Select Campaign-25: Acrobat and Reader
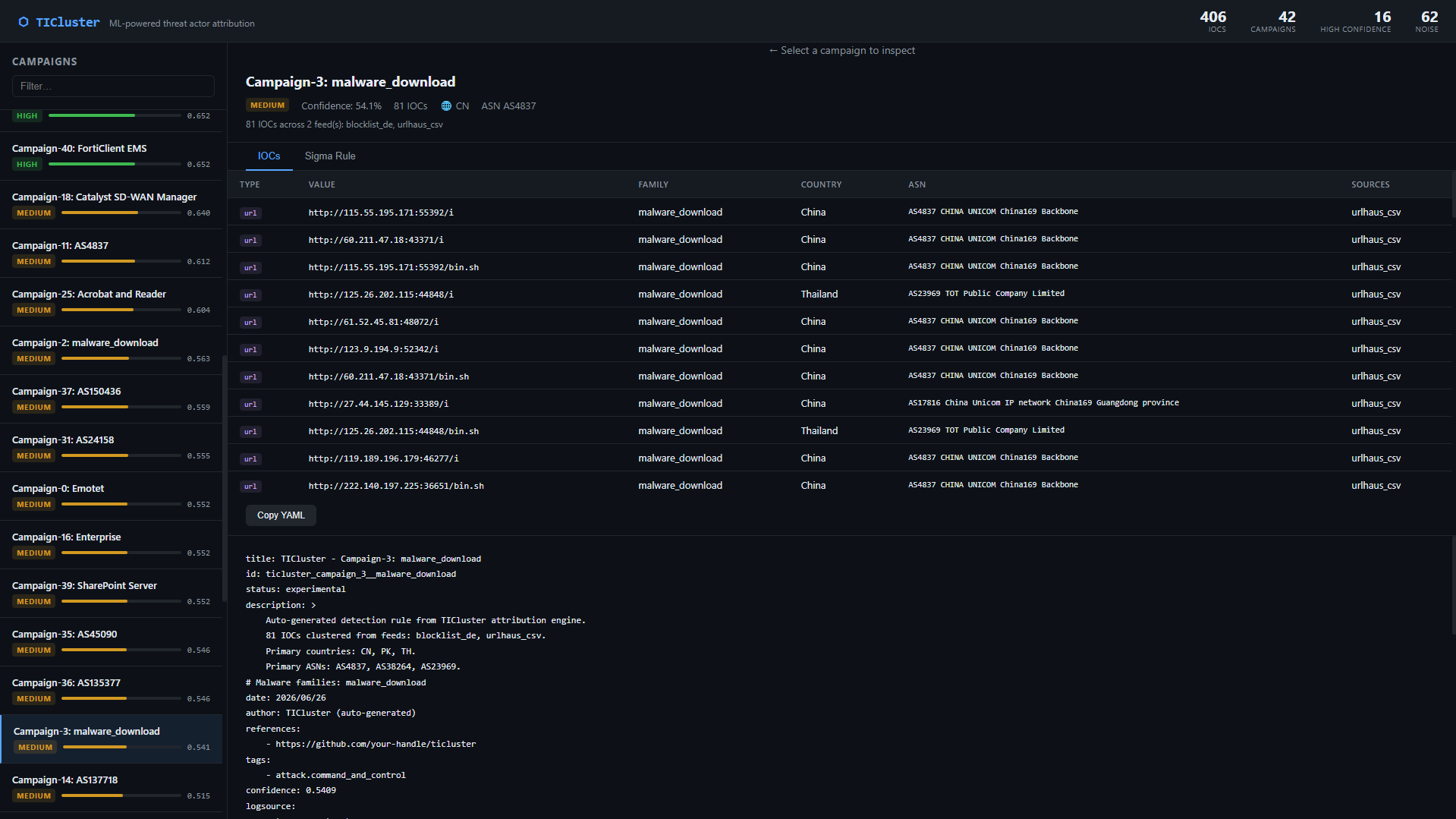Viewport: 1456px width, 819px height. click(x=112, y=301)
